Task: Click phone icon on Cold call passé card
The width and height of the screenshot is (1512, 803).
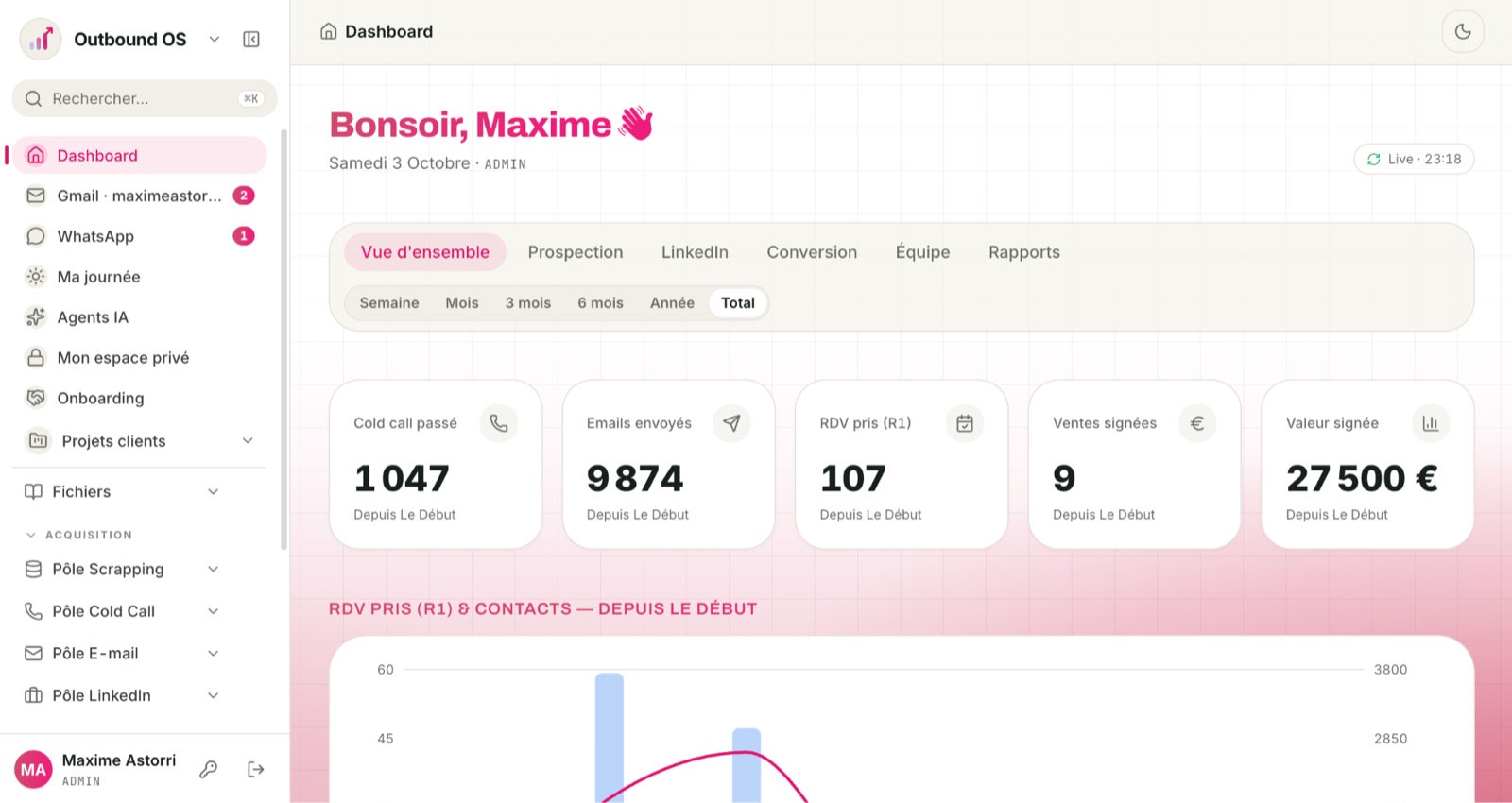Action: (x=499, y=423)
